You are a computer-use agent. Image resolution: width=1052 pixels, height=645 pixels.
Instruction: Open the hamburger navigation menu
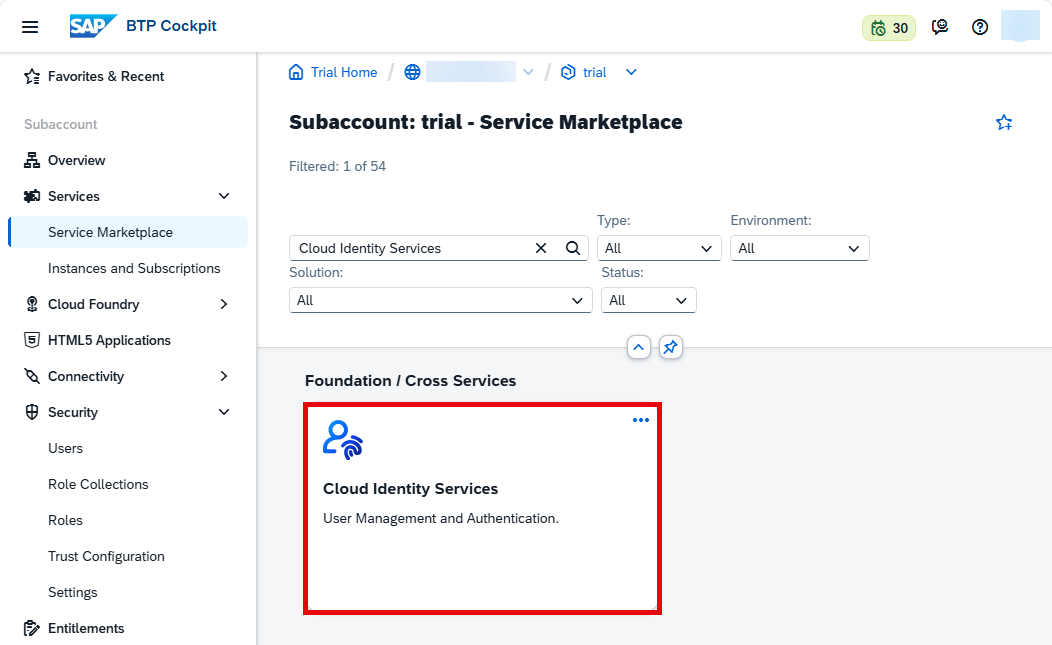30,27
